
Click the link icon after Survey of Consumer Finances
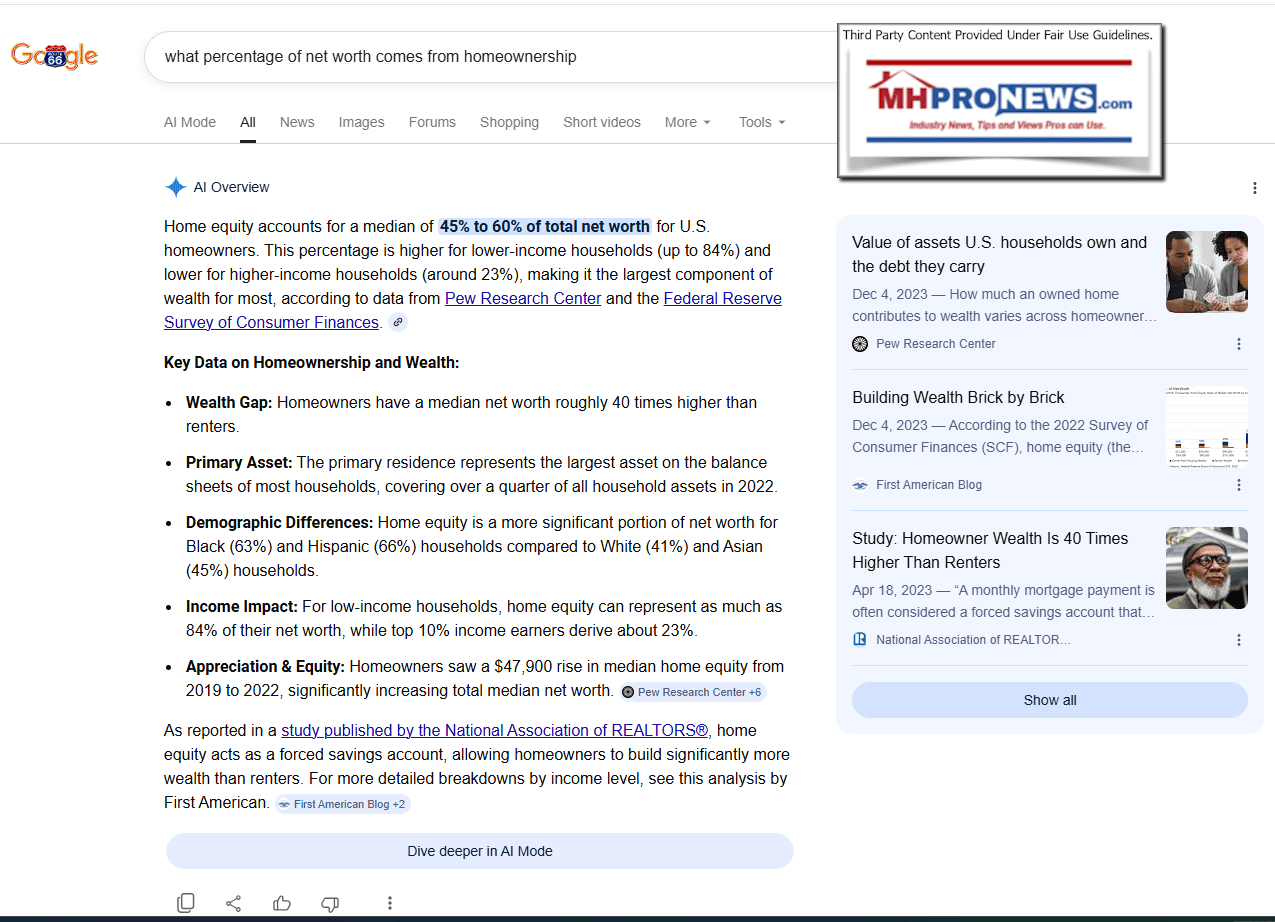coord(398,322)
